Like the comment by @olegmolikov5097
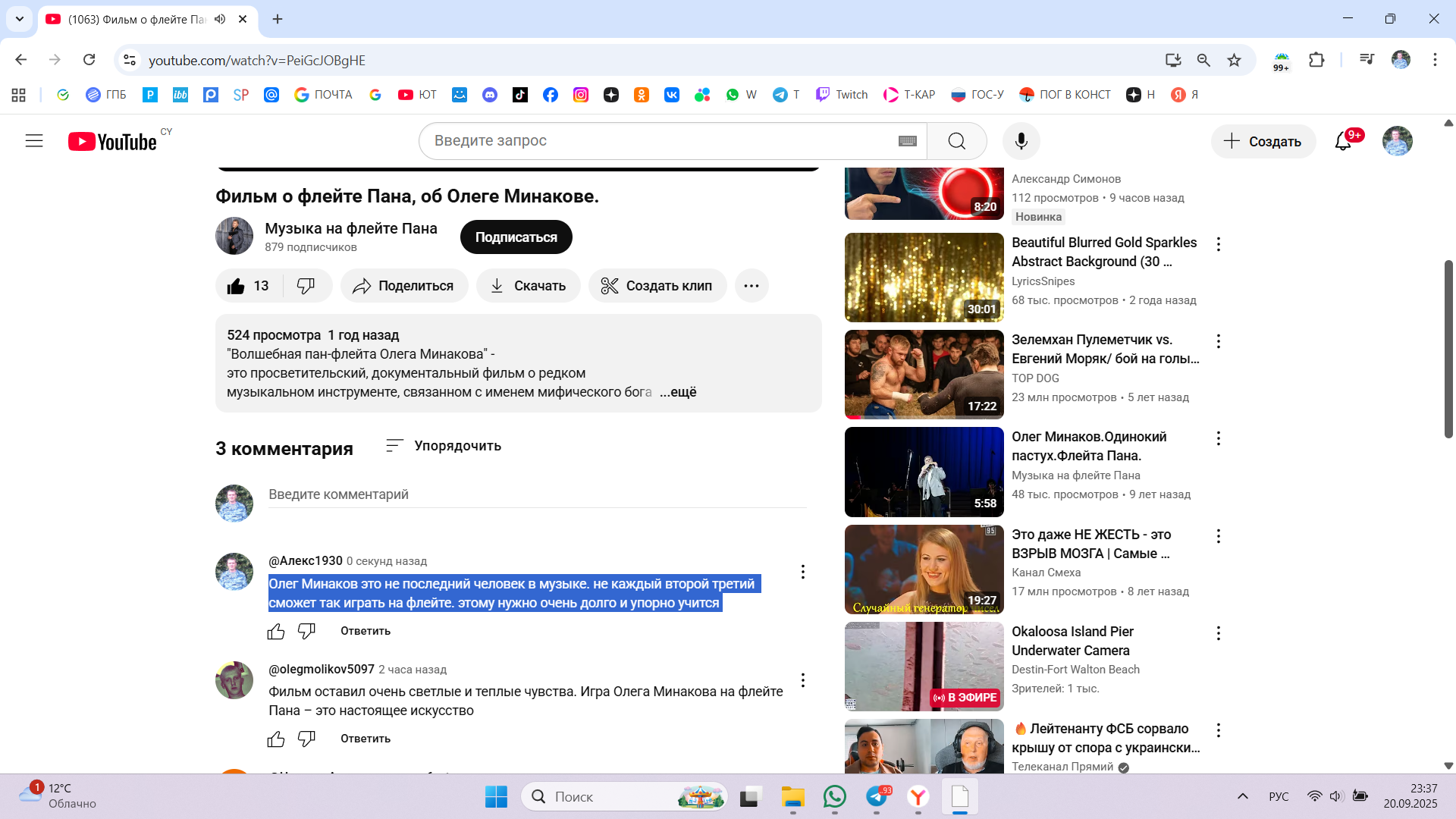1456x819 pixels. tap(276, 739)
